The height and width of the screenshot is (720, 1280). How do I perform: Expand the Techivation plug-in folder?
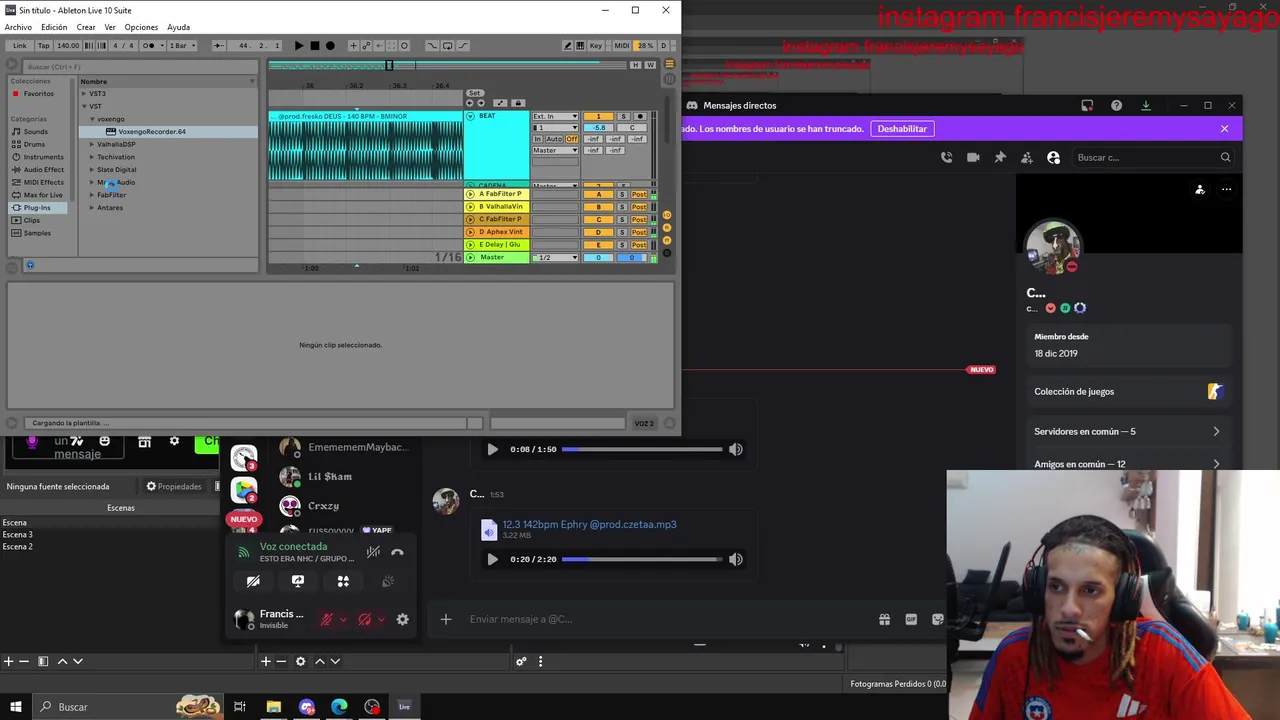[92, 157]
